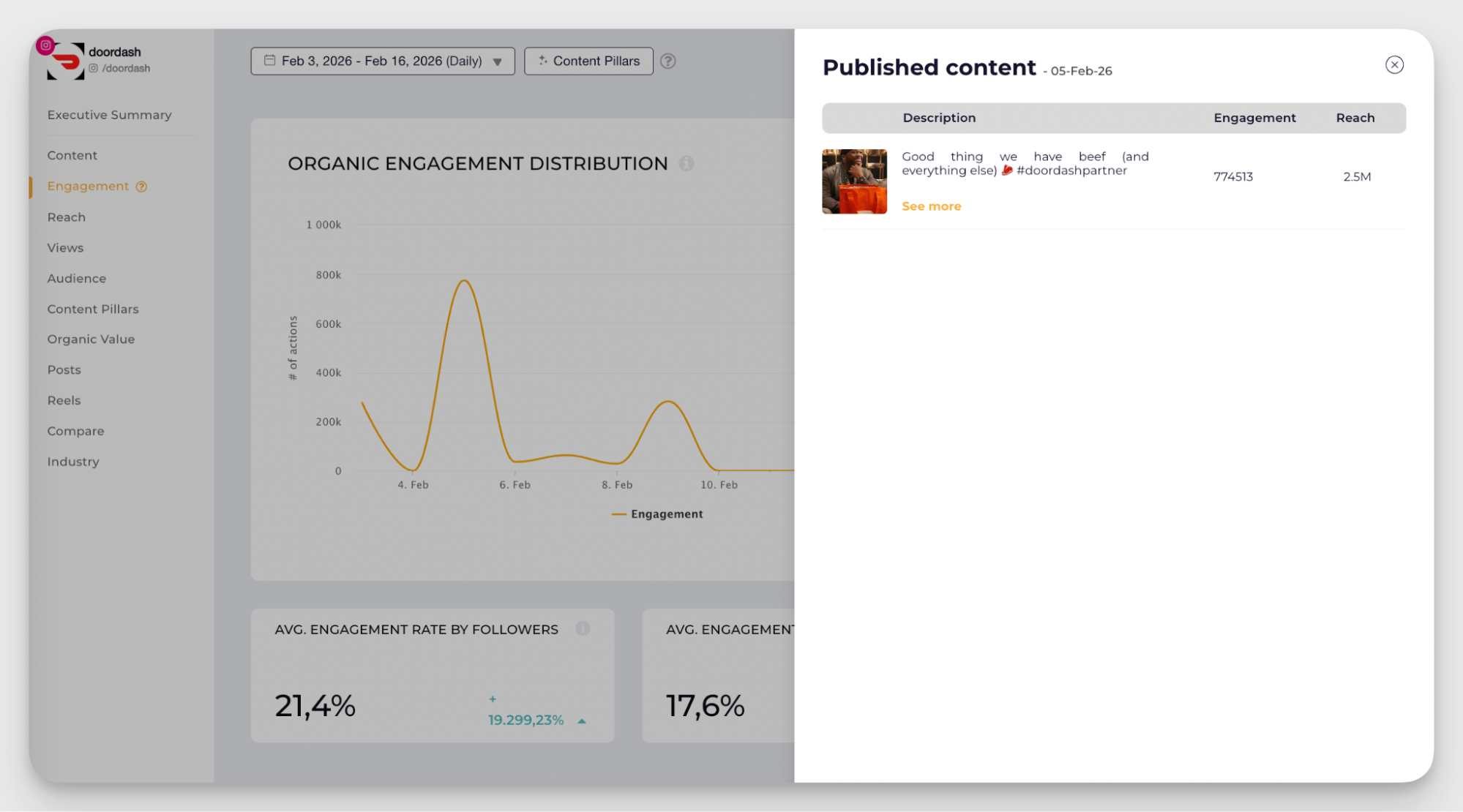Image resolution: width=1463 pixels, height=812 pixels.
Task: Sort by Engagement column header
Action: (1254, 118)
